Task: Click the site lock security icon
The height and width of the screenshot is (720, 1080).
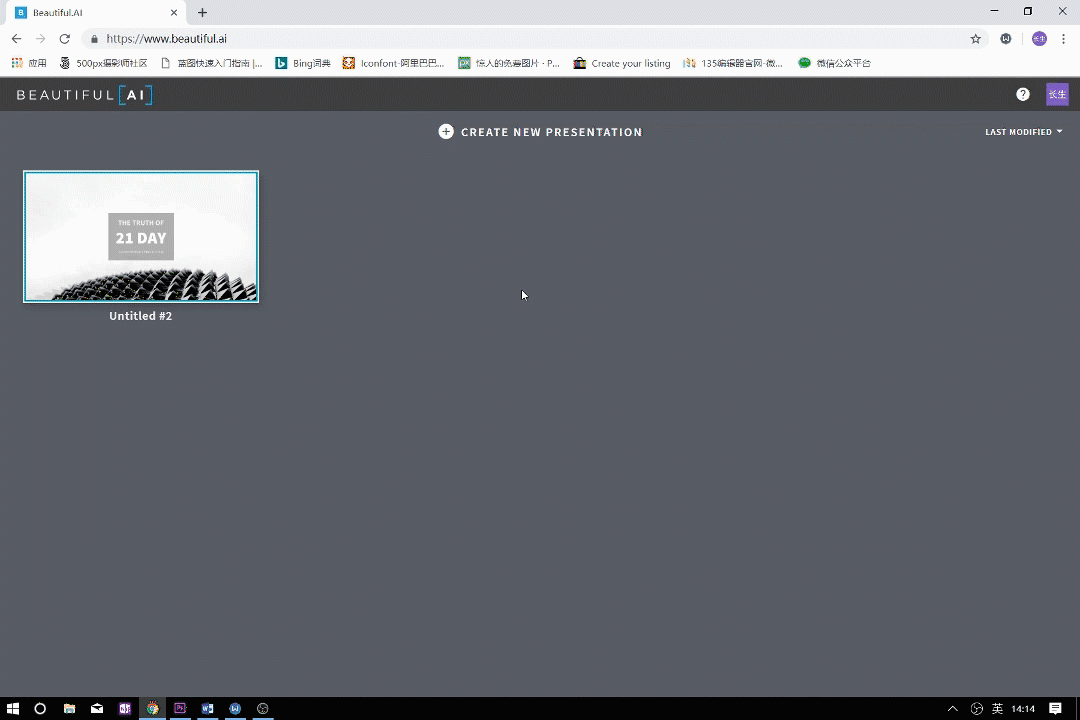Action: click(x=94, y=39)
